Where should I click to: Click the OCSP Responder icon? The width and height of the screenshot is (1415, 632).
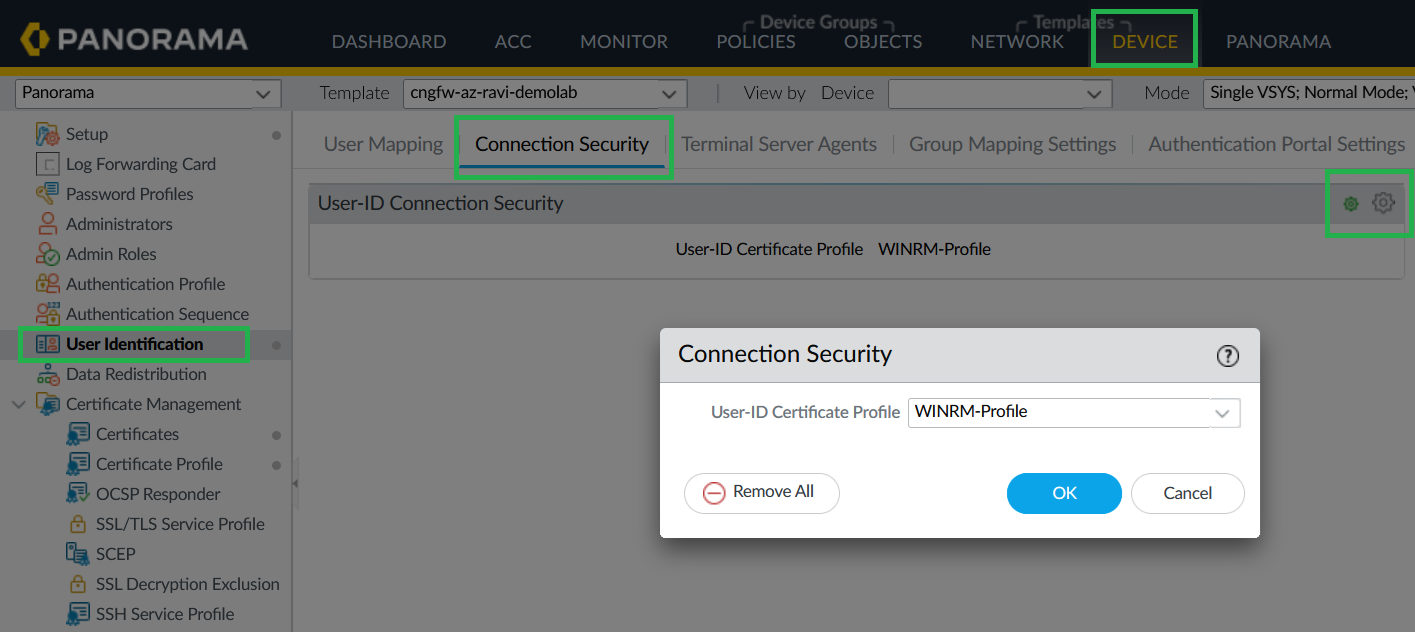coord(78,494)
